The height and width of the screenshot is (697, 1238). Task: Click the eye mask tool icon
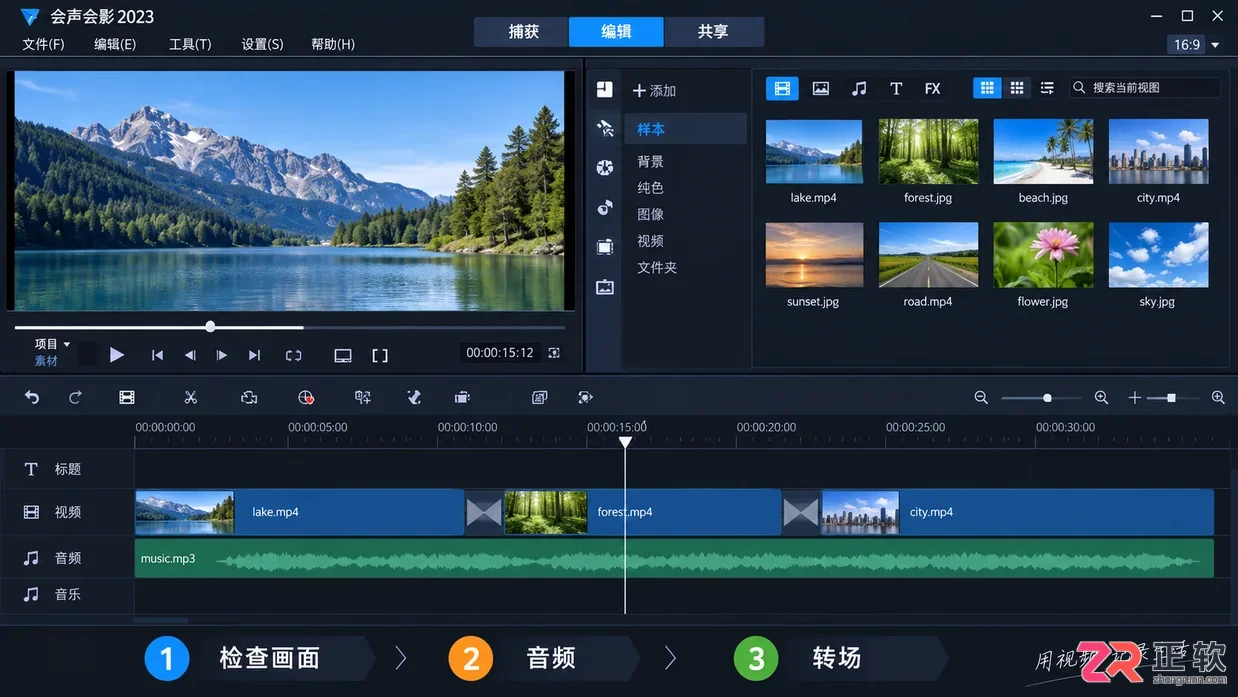(x=585, y=397)
